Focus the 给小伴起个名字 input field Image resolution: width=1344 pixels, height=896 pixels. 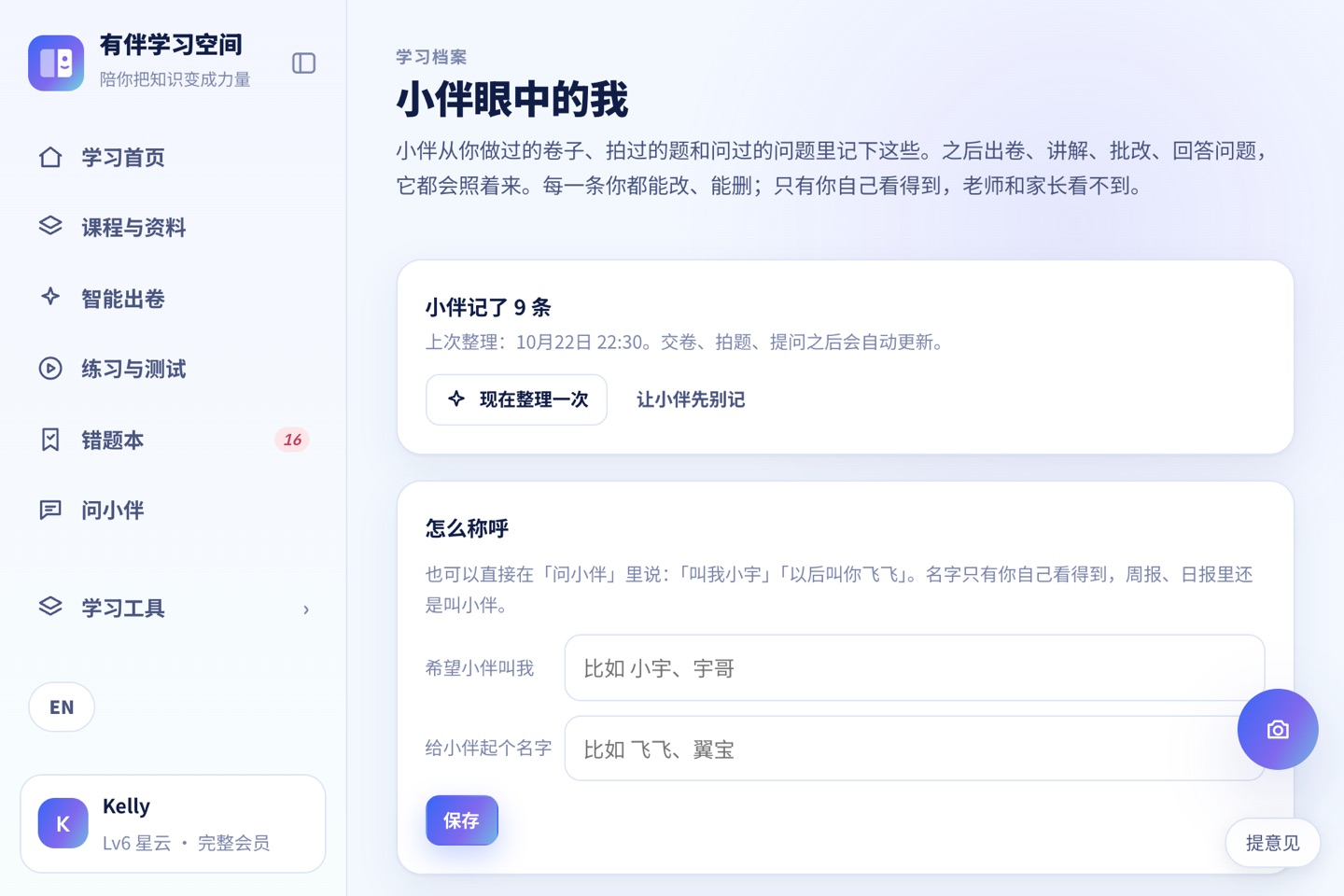tap(915, 749)
